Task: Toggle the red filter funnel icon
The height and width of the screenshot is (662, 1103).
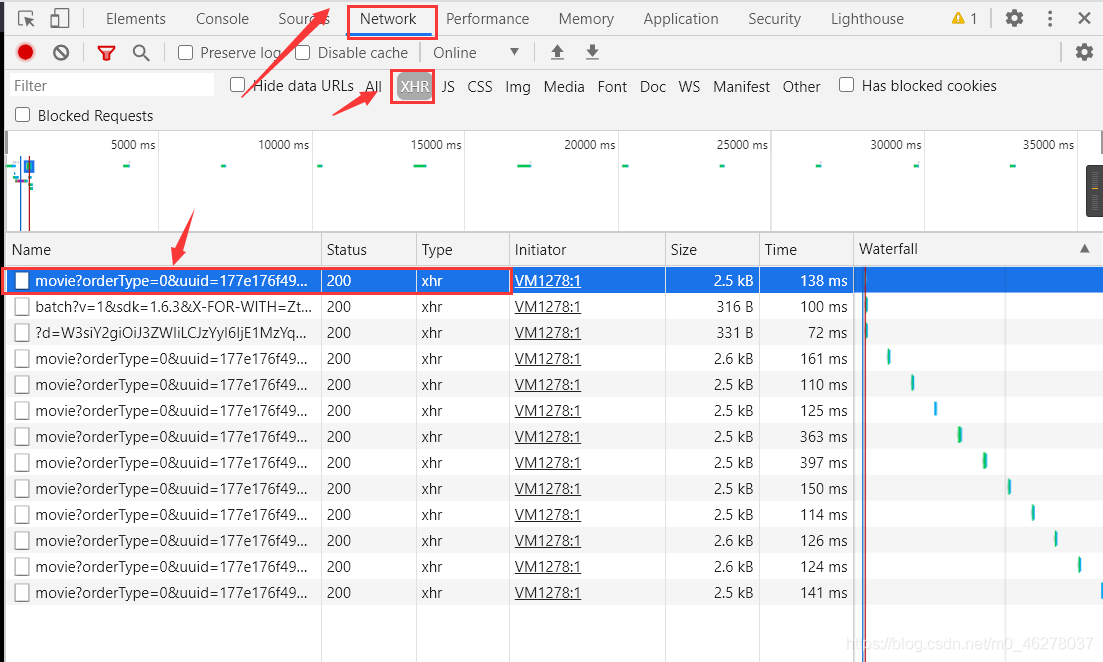Action: [106, 53]
